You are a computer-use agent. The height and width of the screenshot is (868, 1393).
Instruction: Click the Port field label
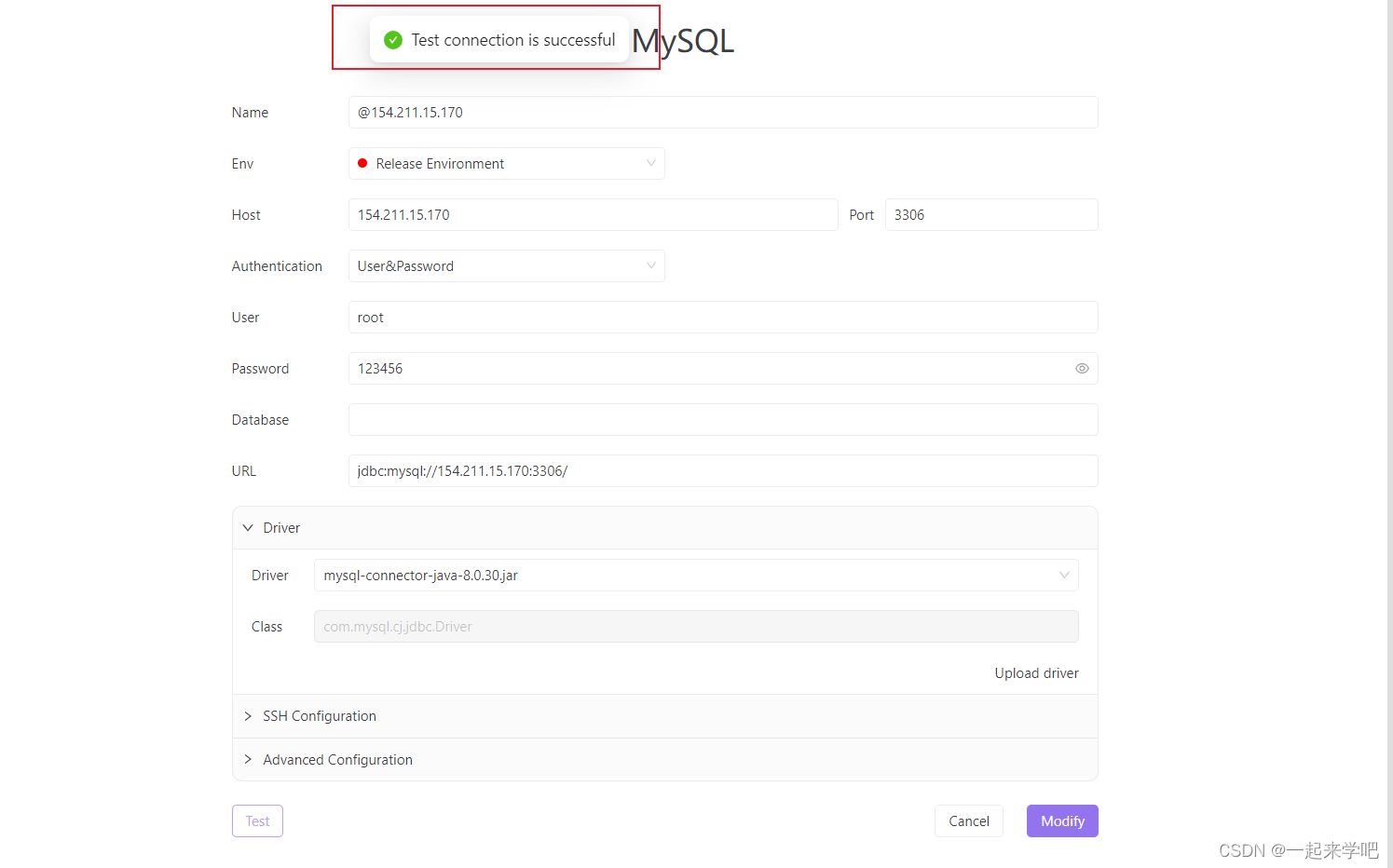862,215
